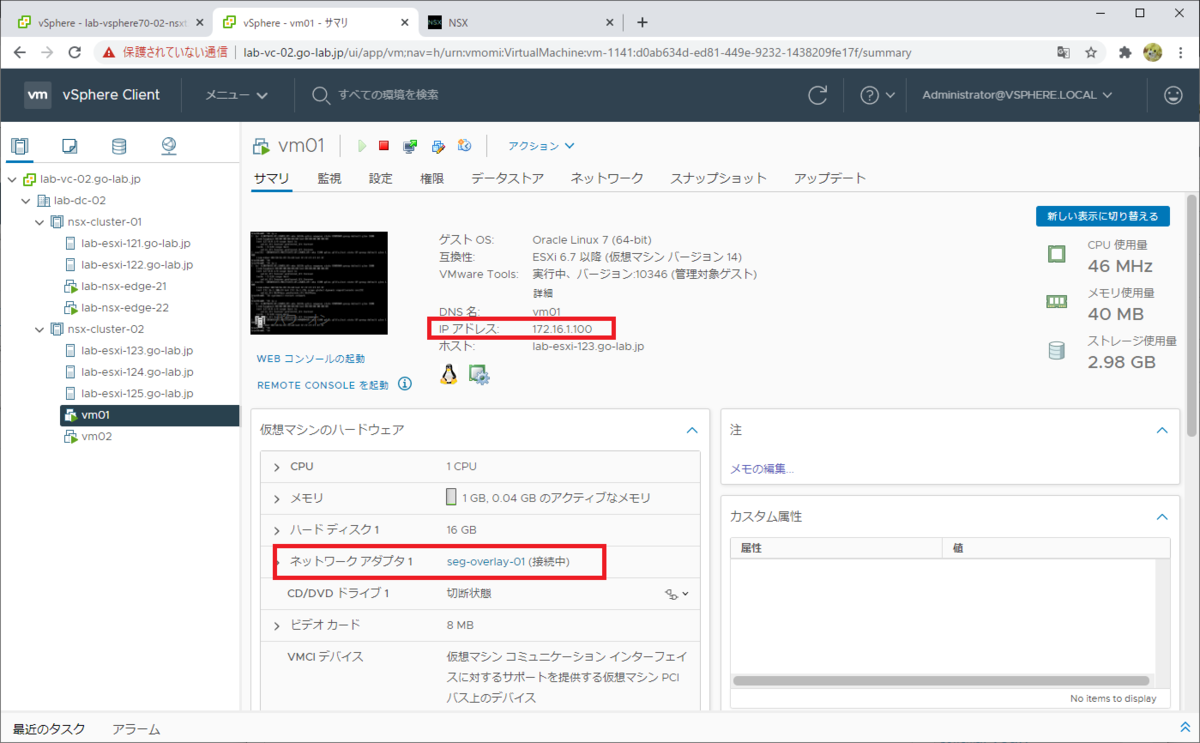The width and height of the screenshot is (1200, 743).
Task: Click the メモの編集... link
Action: pyautogui.click(x=762, y=469)
